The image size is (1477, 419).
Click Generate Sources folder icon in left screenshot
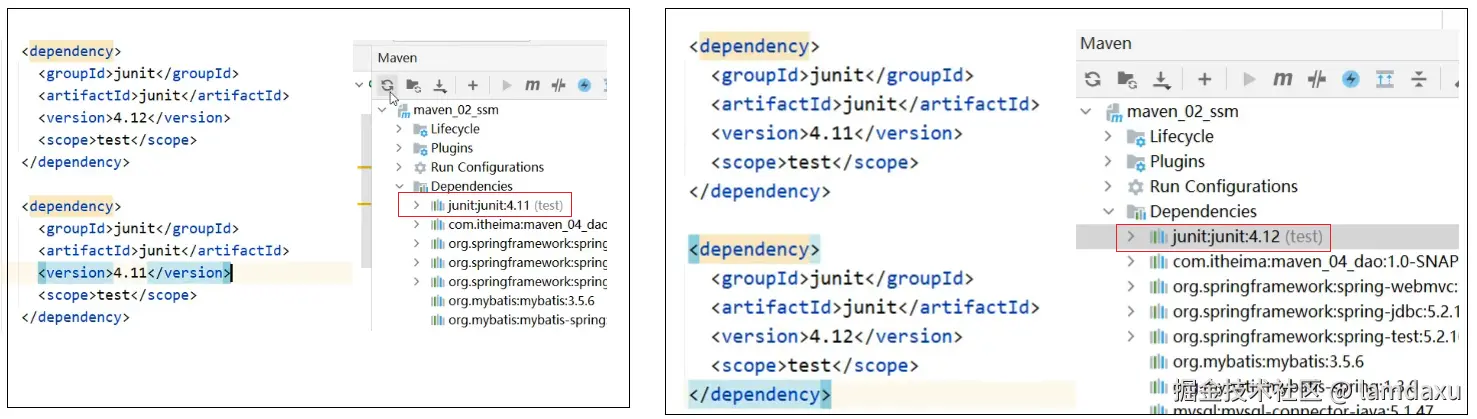(413, 85)
